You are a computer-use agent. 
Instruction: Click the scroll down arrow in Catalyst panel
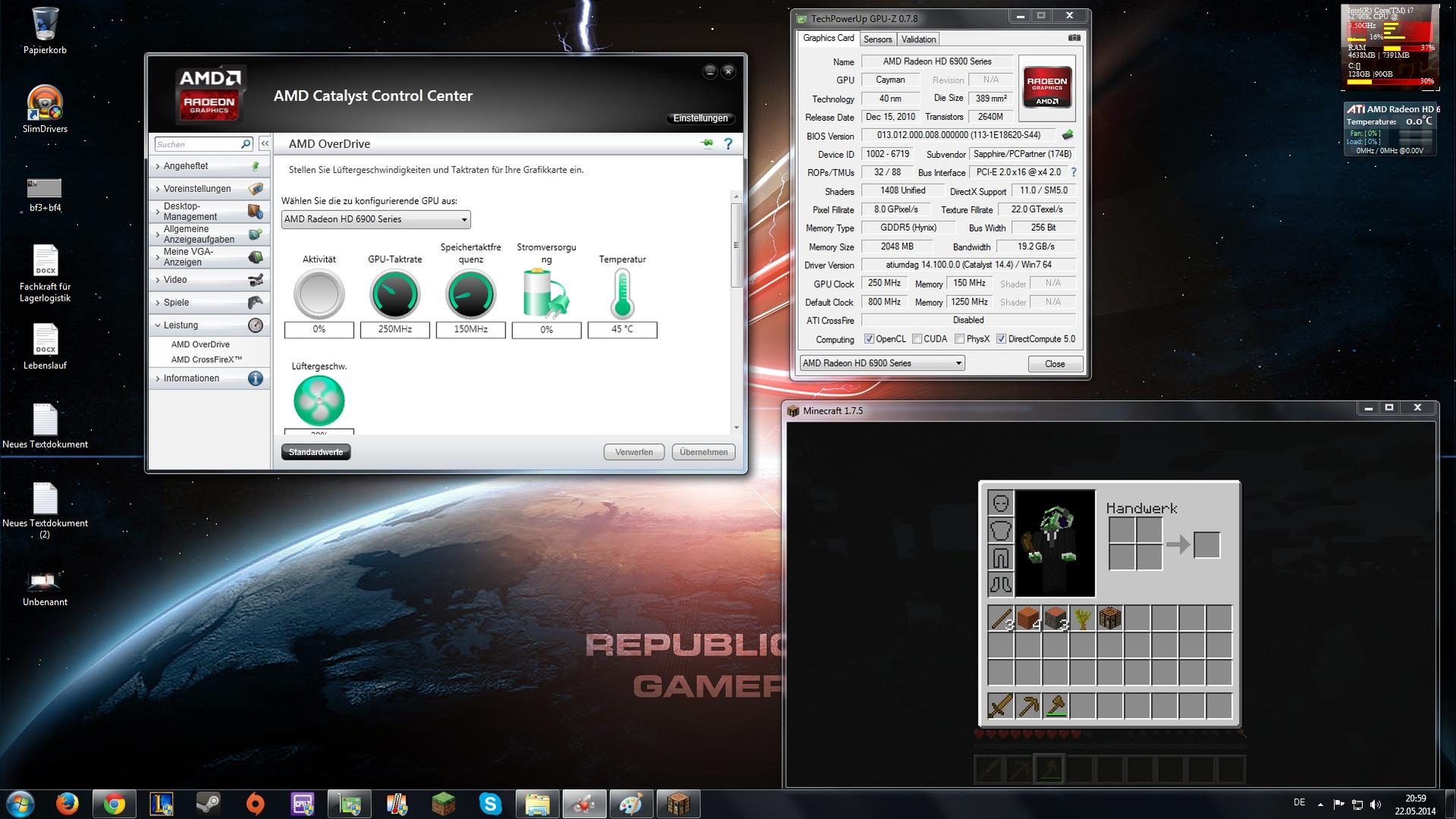(735, 427)
